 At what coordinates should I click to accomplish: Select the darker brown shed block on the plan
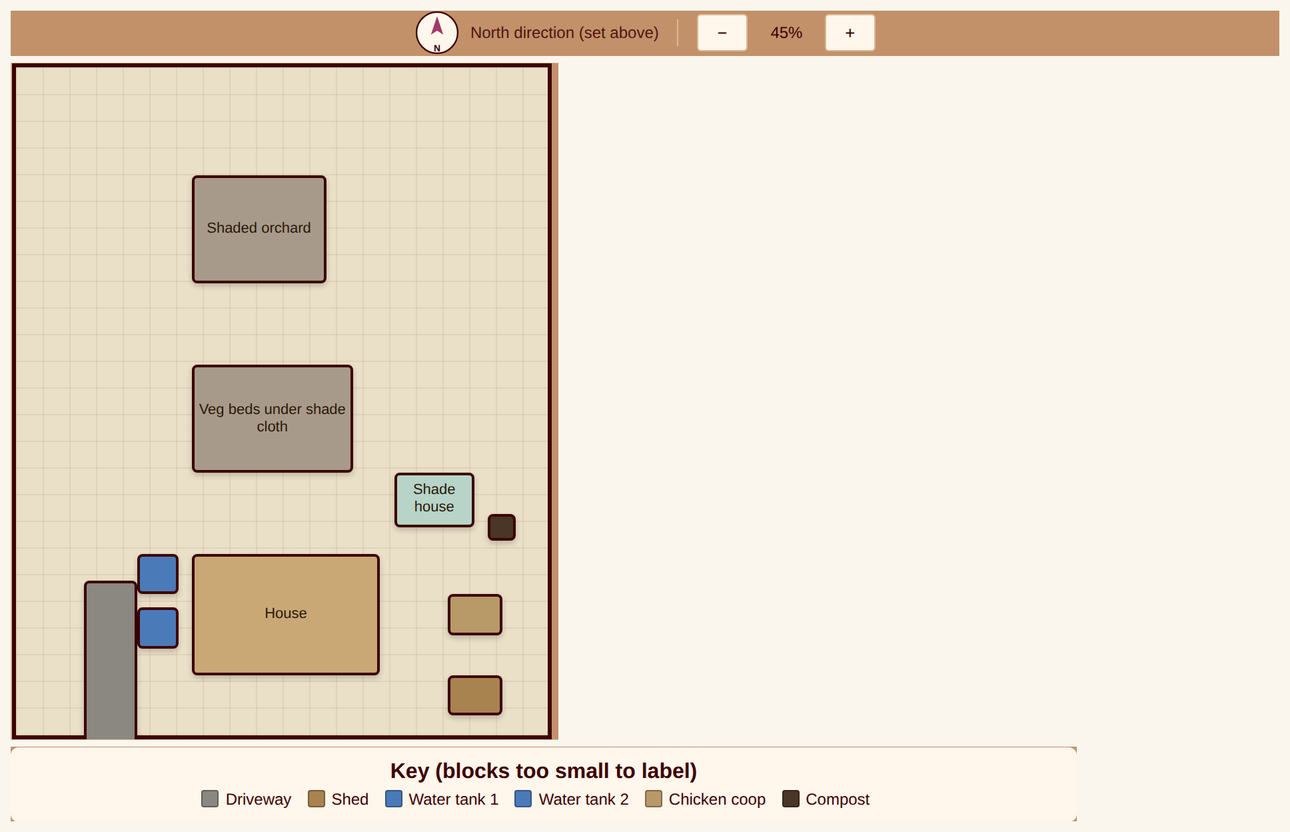tap(475, 695)
